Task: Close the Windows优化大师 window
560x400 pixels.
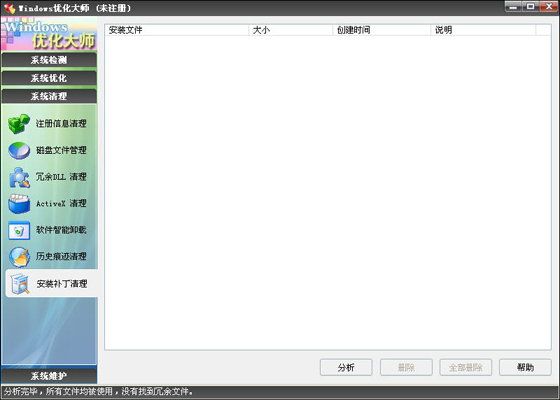Action: [549, 6]
